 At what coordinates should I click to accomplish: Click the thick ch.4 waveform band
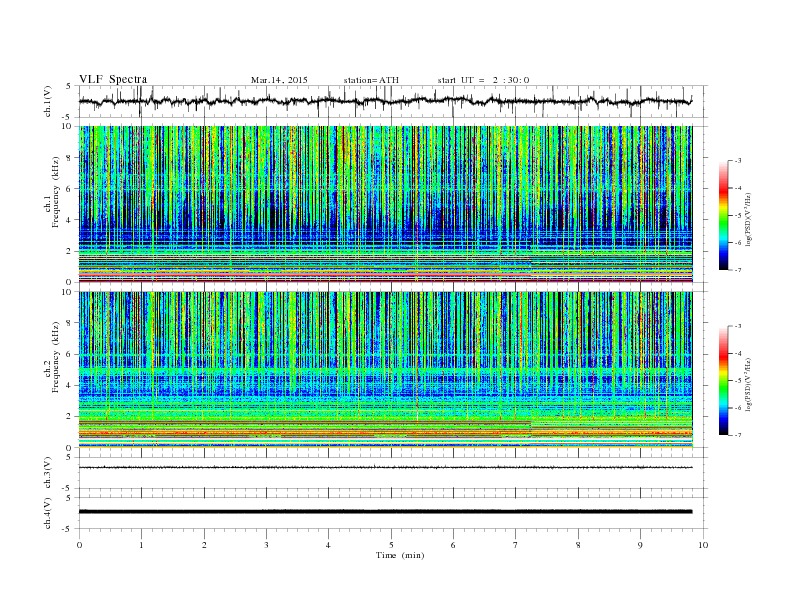tap(385, 512)
